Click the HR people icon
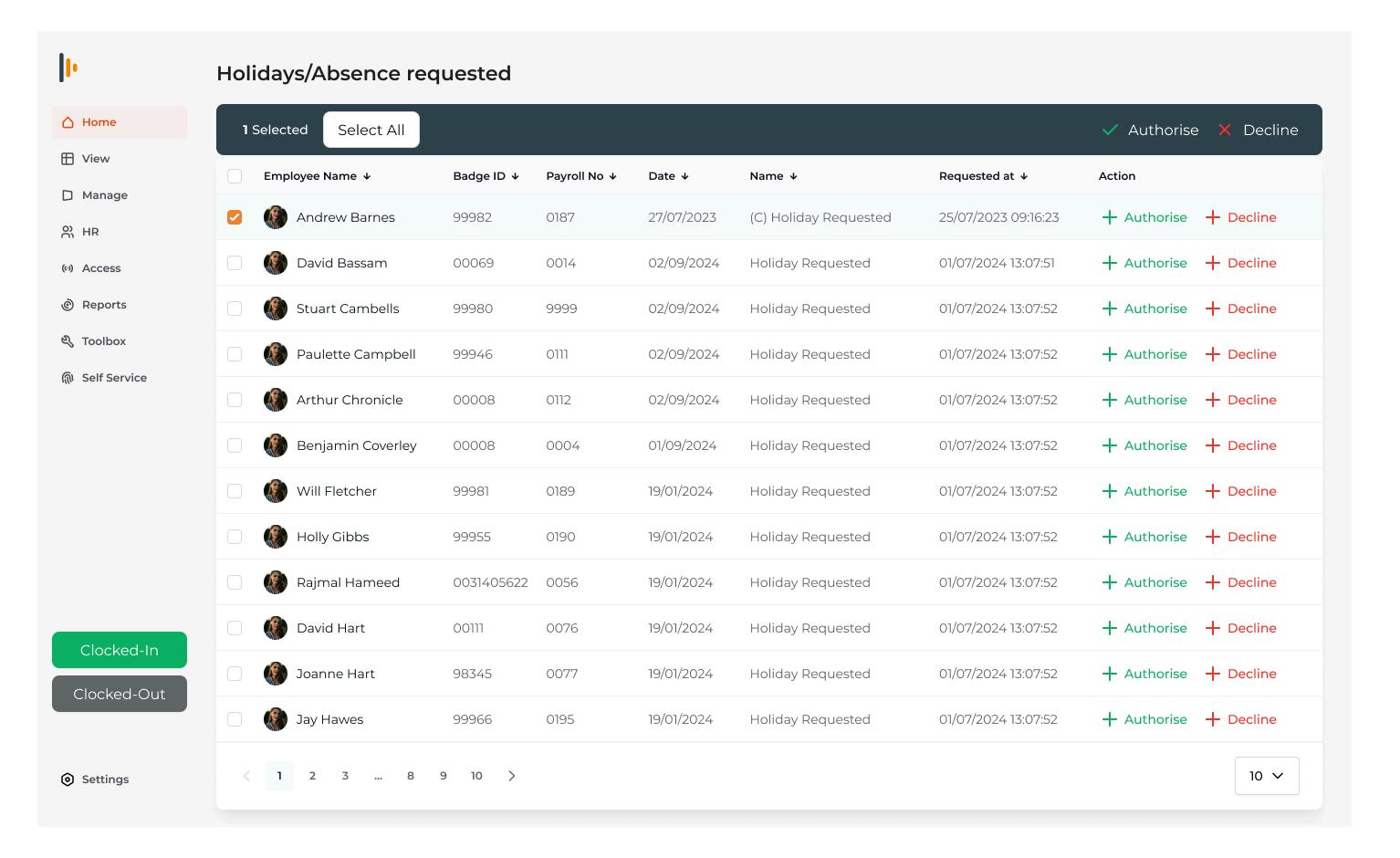 pyautogui.click(x=68, y=232)
